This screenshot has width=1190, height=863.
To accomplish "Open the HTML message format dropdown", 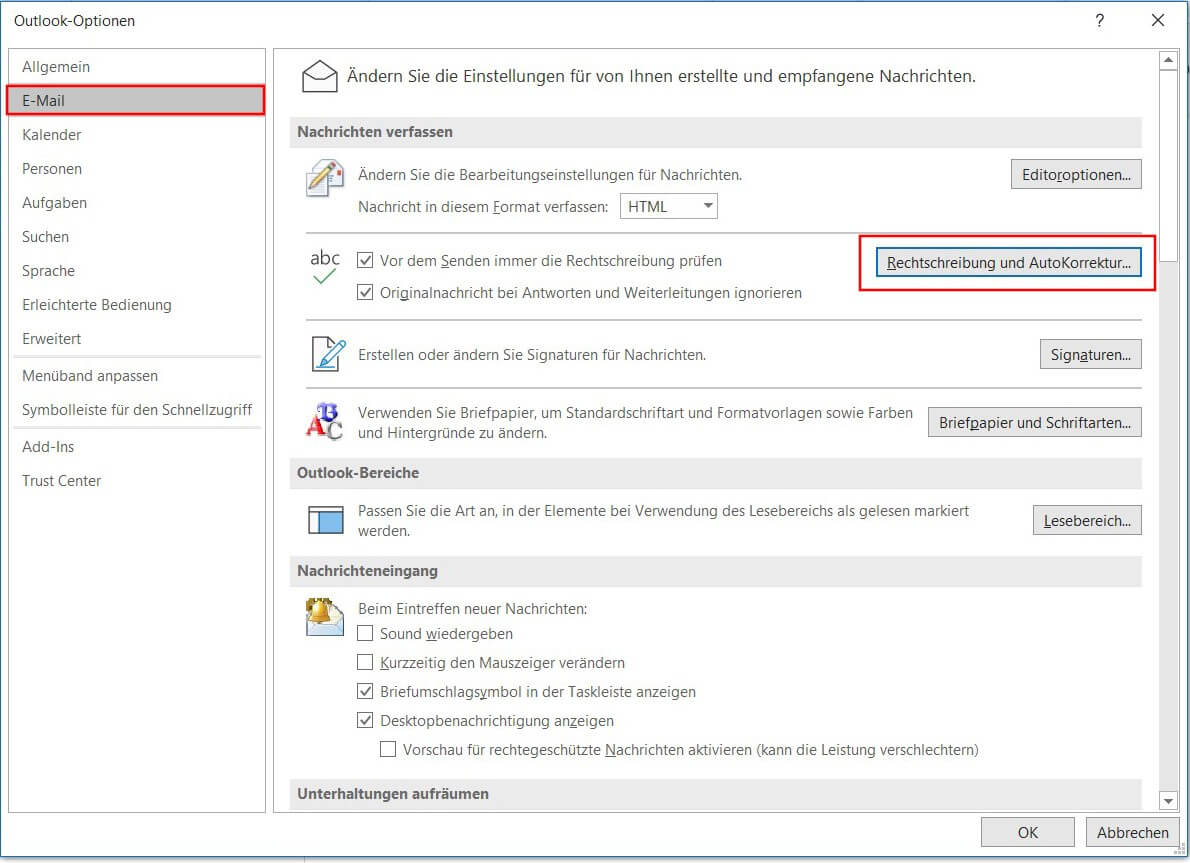I will point(669,206).
